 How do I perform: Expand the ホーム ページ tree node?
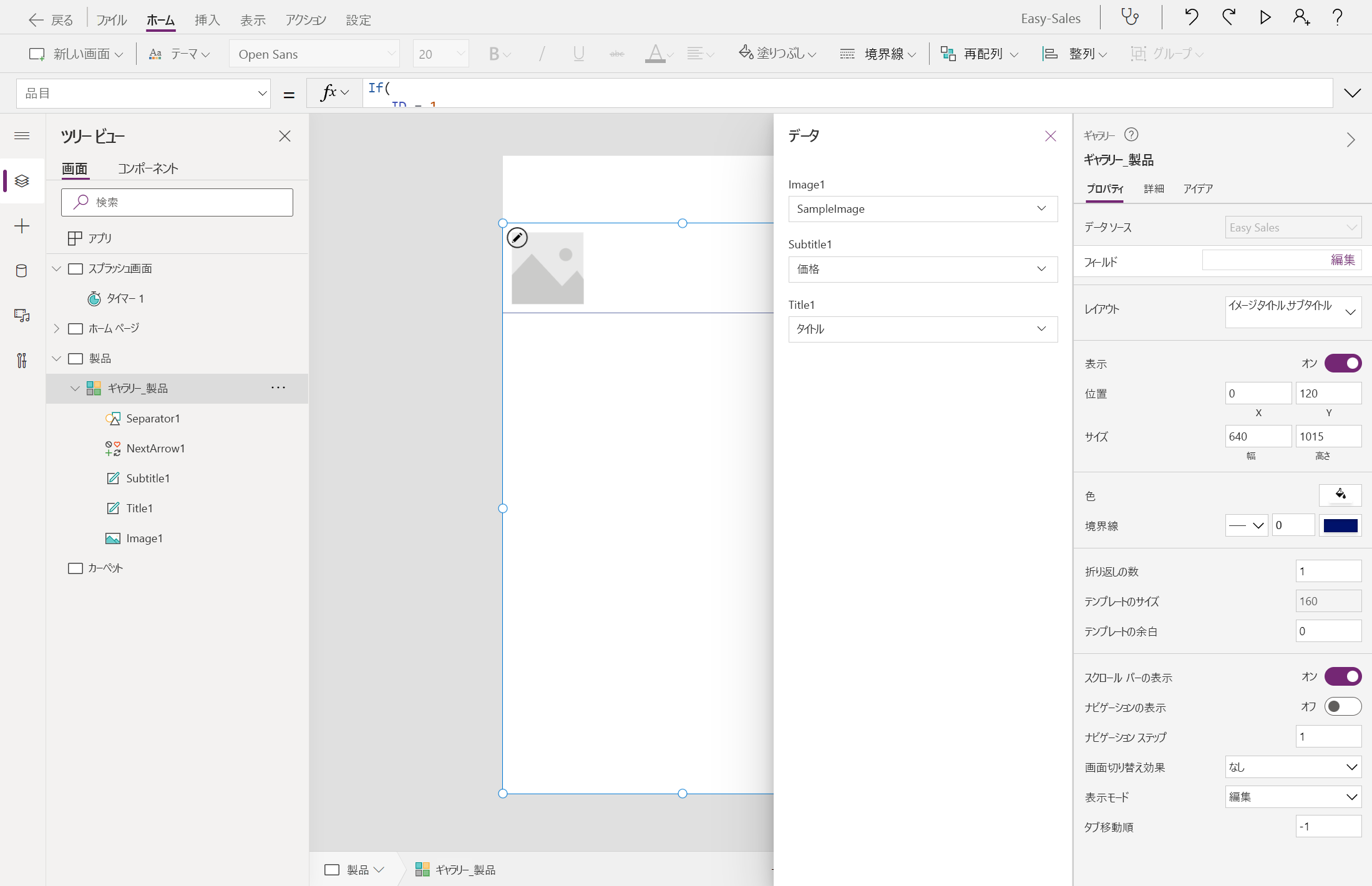coord(57,328)
